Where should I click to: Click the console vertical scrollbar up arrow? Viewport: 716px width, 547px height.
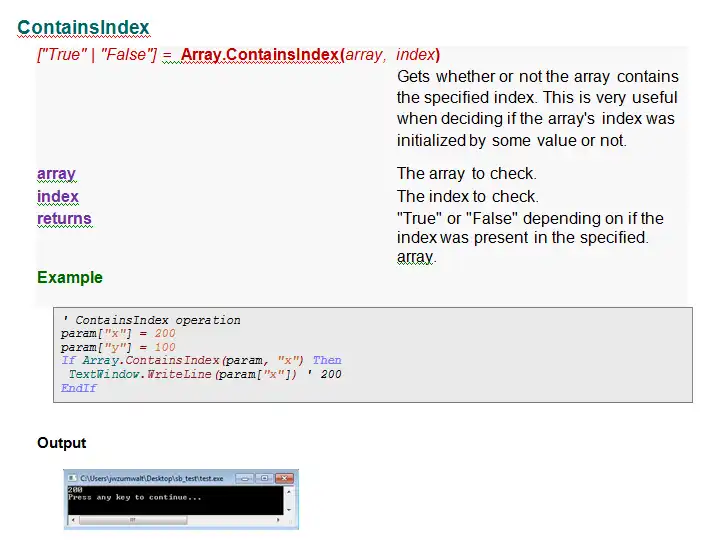click(x=289, y=492)
